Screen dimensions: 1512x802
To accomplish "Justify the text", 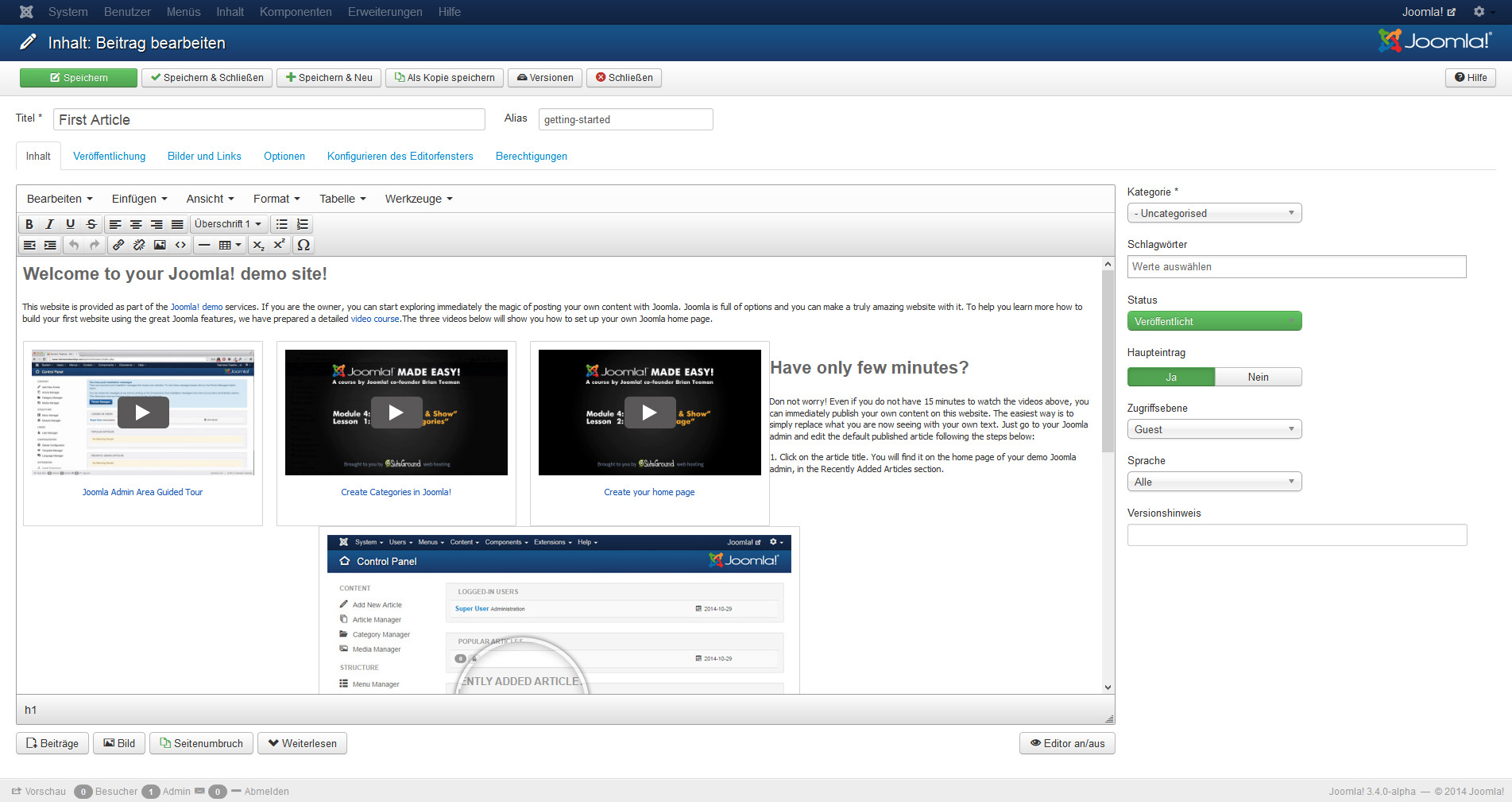I will point(177,224).
